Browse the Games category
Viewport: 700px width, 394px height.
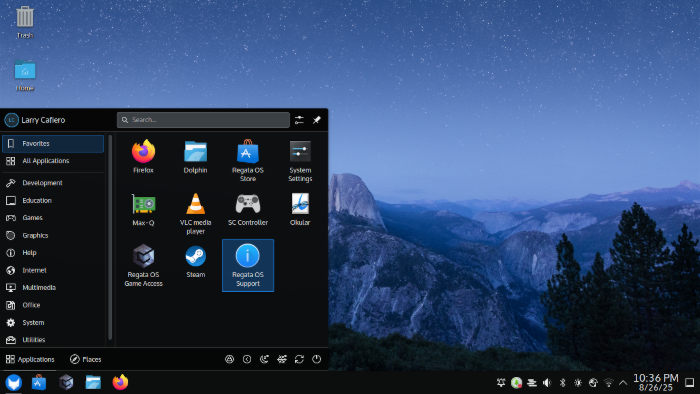click(x=53, y=218)
